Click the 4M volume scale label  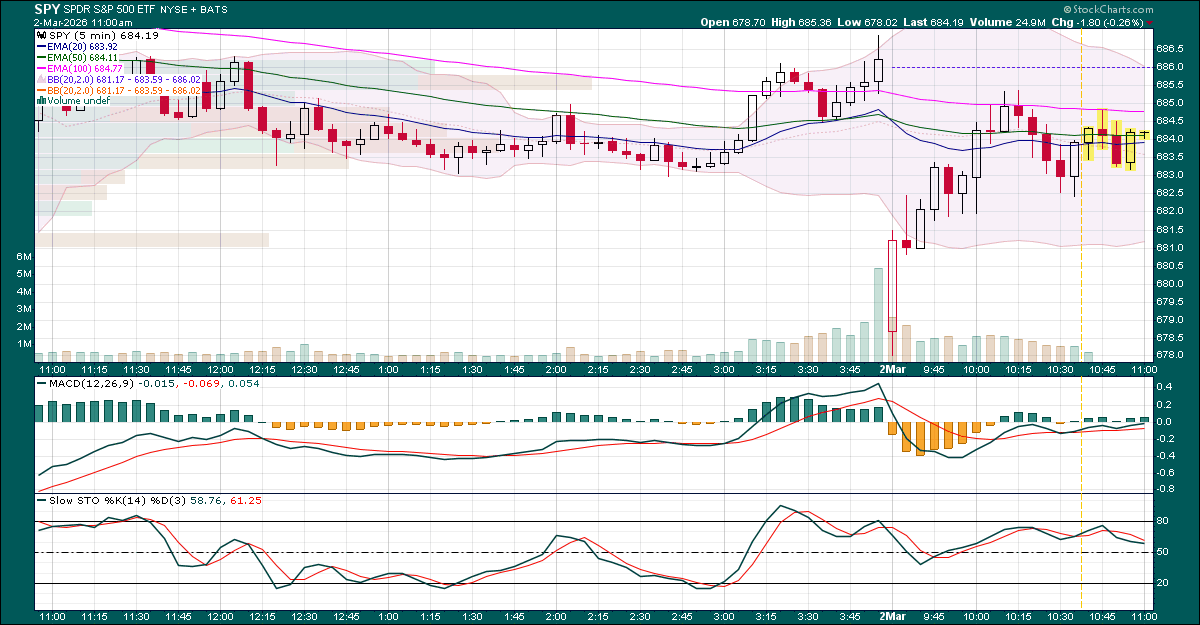click(x=24, y=292)
